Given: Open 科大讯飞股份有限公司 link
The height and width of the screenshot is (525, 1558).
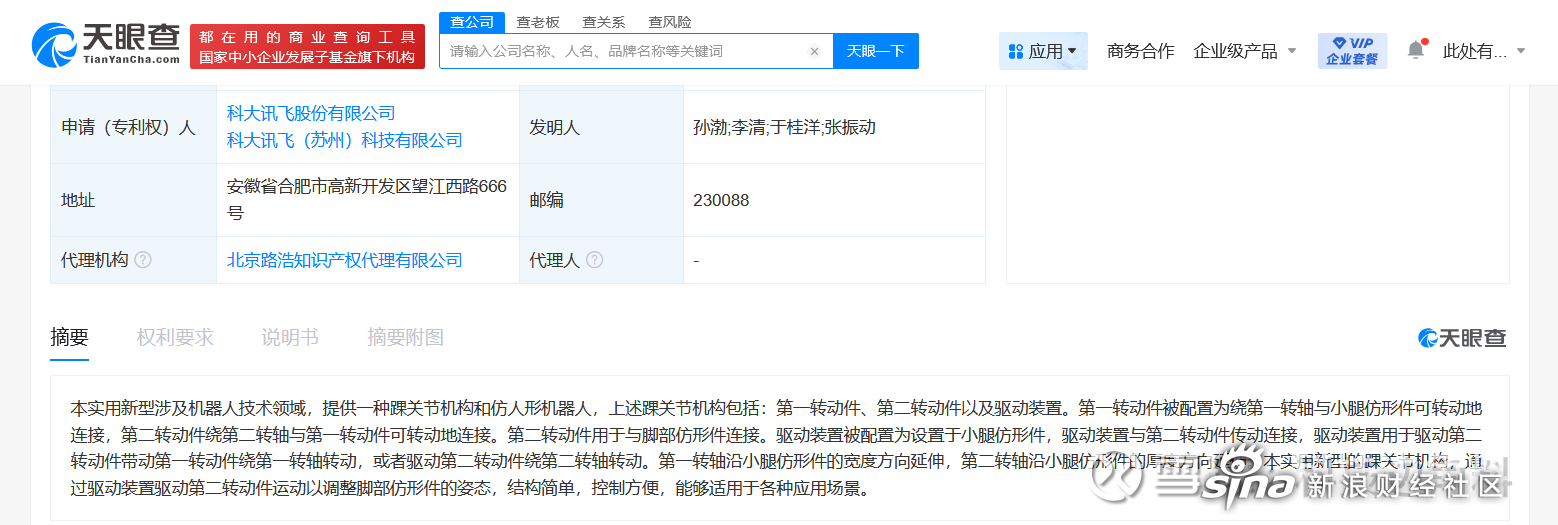Looking at the screenshot, I should pyautogui.click(x=311, y=113).
